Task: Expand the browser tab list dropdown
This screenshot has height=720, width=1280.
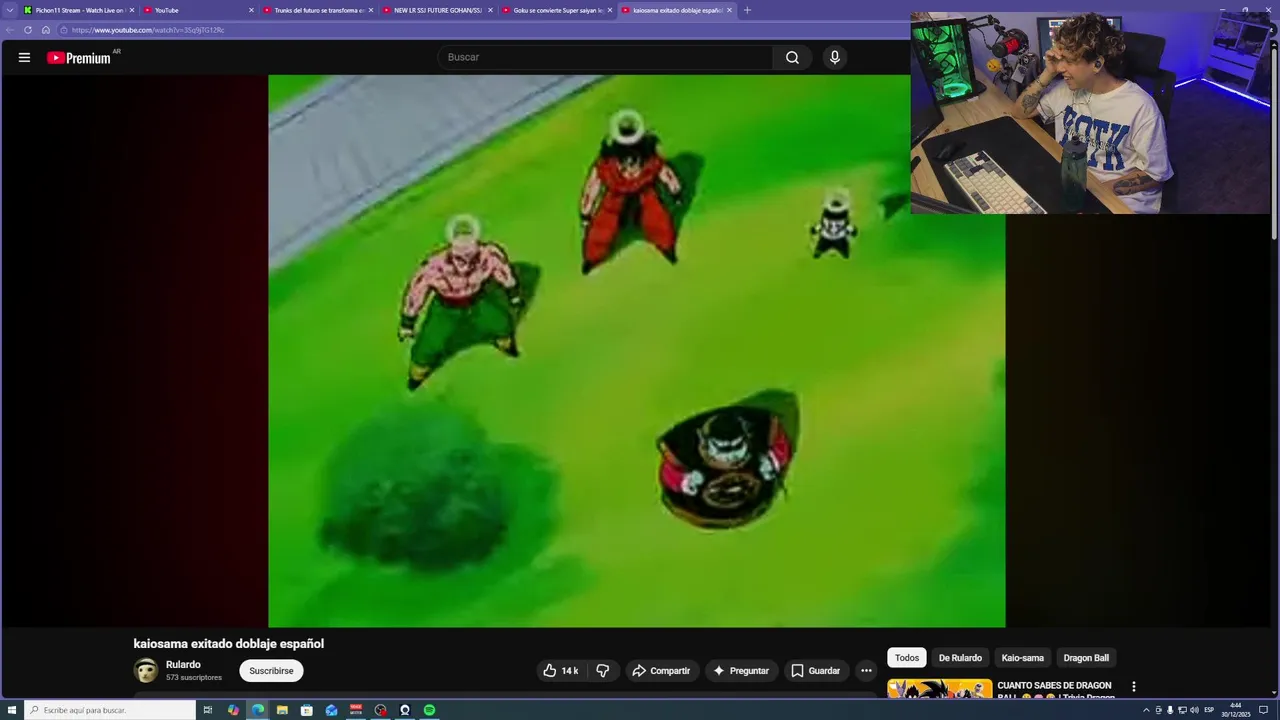Action: point(10,10)
